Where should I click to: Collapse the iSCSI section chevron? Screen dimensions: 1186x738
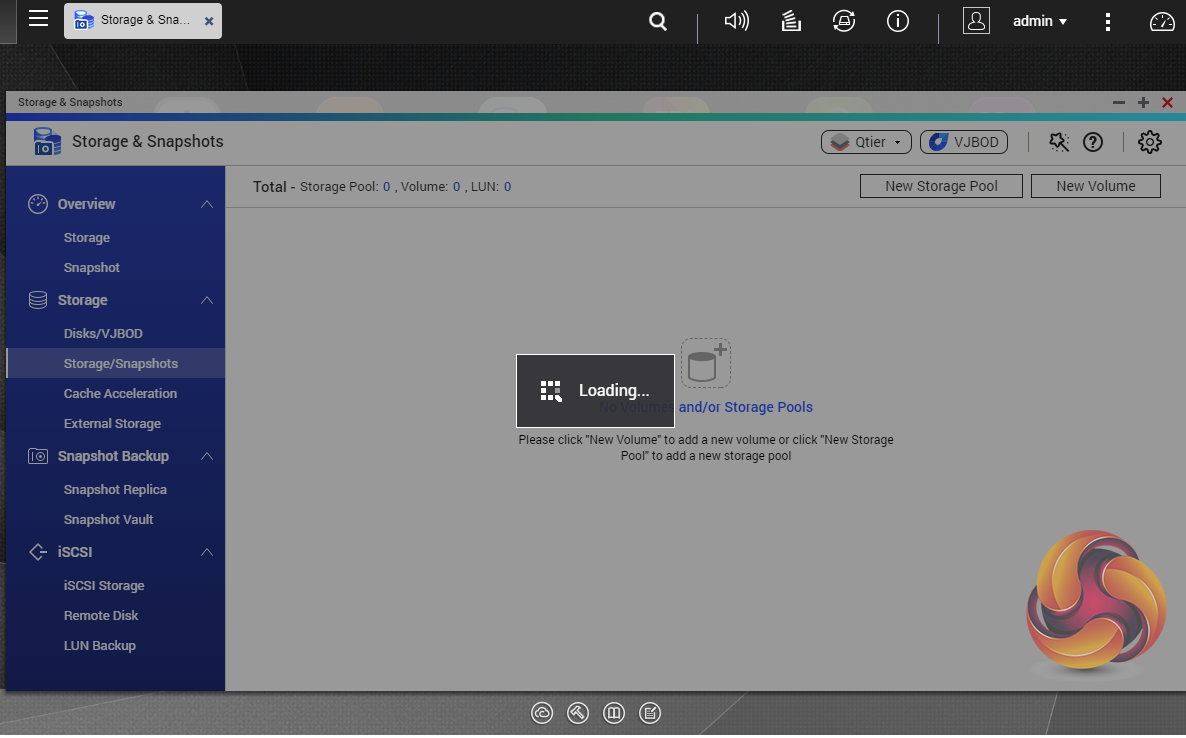[206, 552]
